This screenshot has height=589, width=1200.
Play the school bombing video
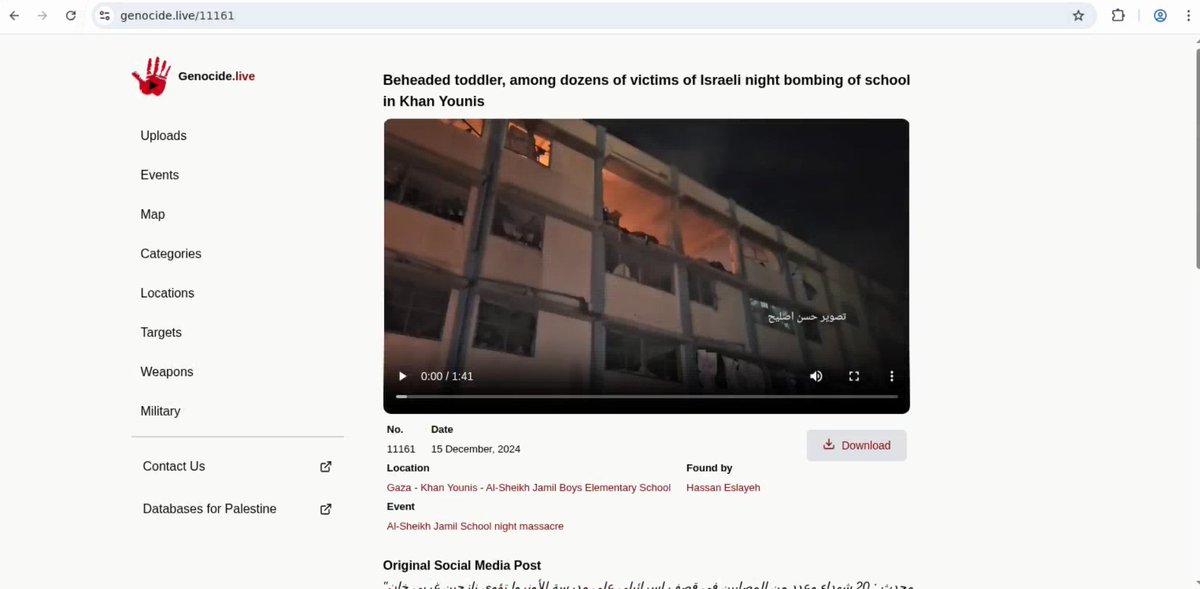pyautogui.click(x=403, y=376)
